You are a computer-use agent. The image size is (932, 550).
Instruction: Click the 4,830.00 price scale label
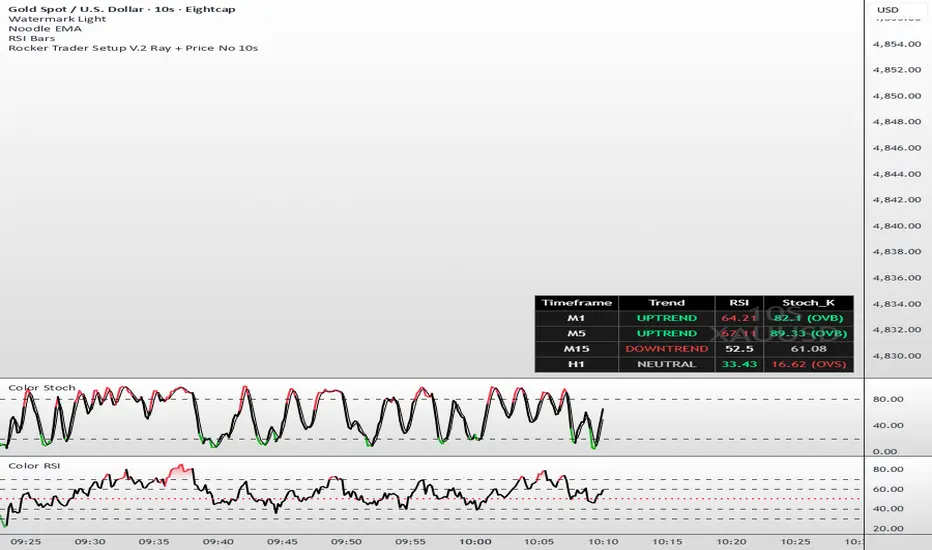pos(897,356)
